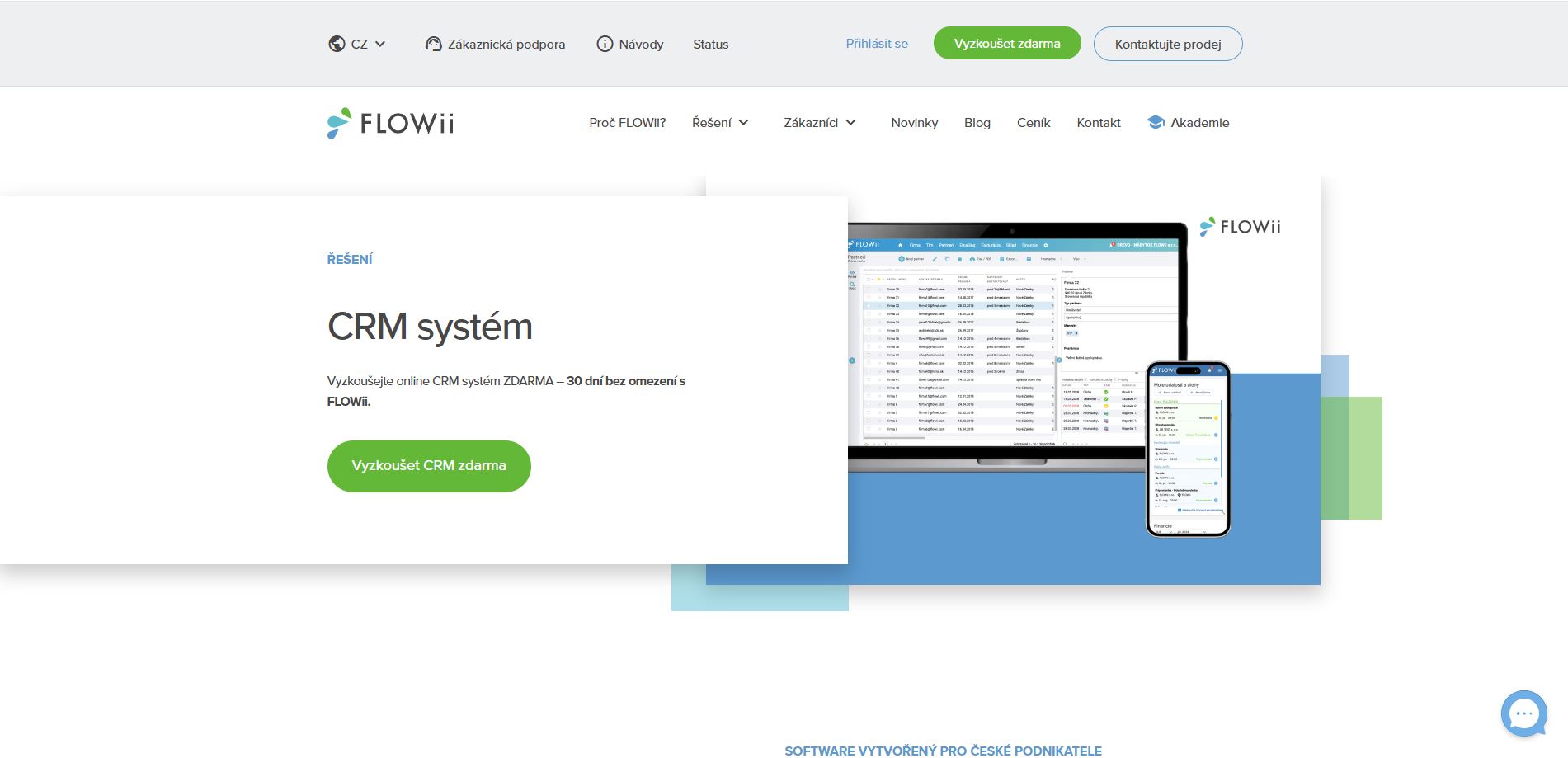Open the Kontakt menu item
Screen dimensions: 1568x758
[x=1098, y=123]
